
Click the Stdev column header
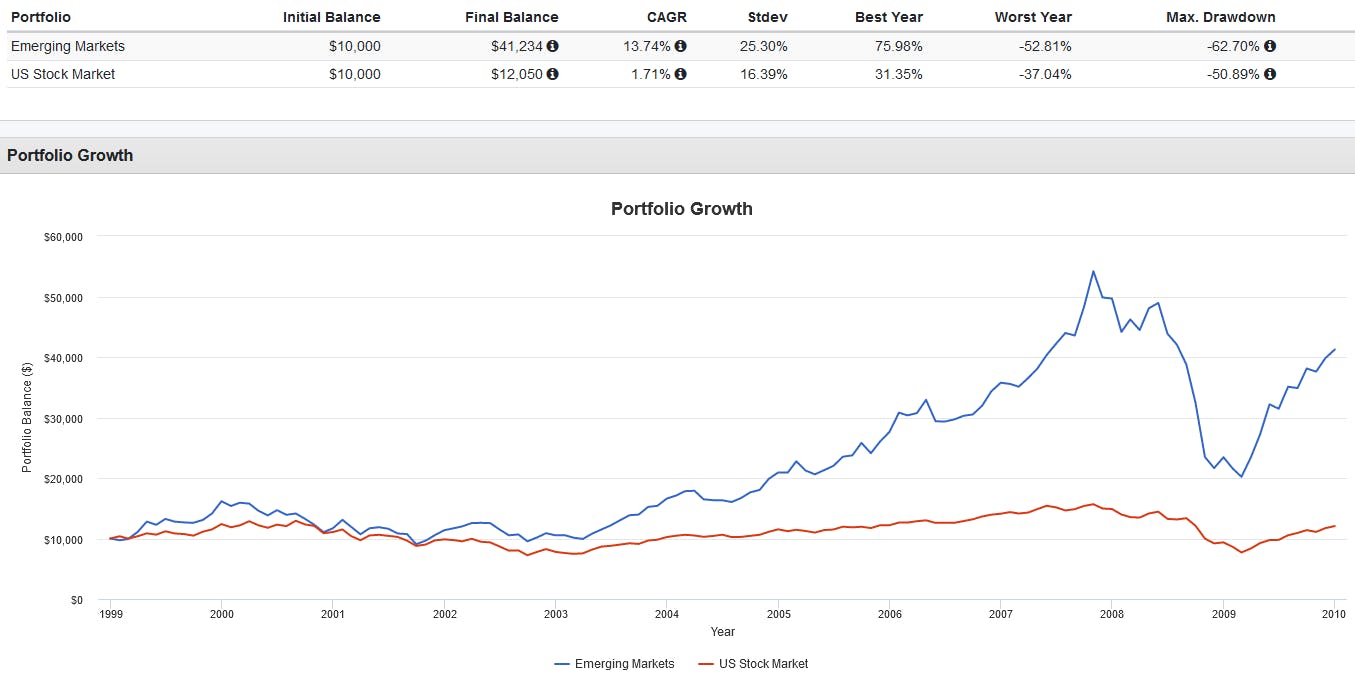(767, 17)
